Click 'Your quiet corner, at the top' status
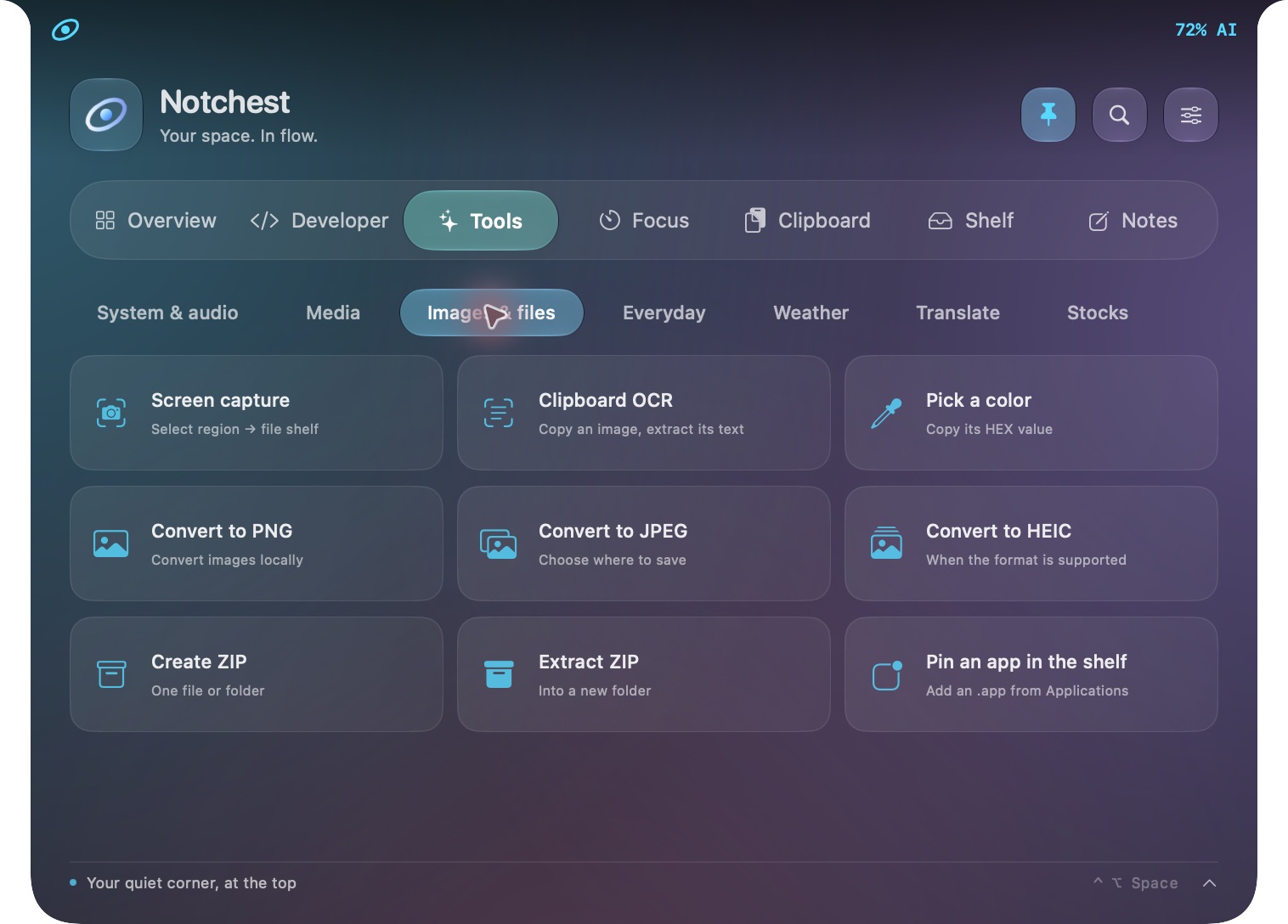This screenshot has width=1288, height=924. 191,883
